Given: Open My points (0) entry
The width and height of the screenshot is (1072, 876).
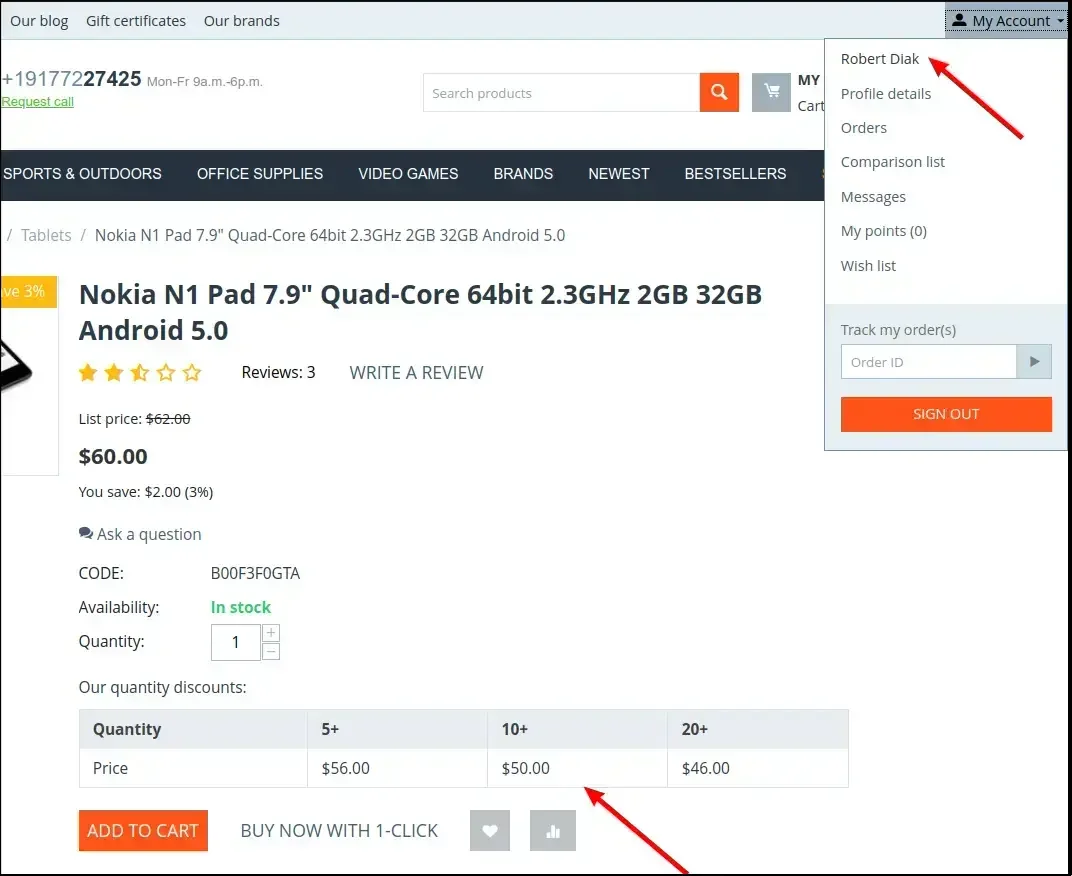Looking at the screenshot, I should click(883, 231).
